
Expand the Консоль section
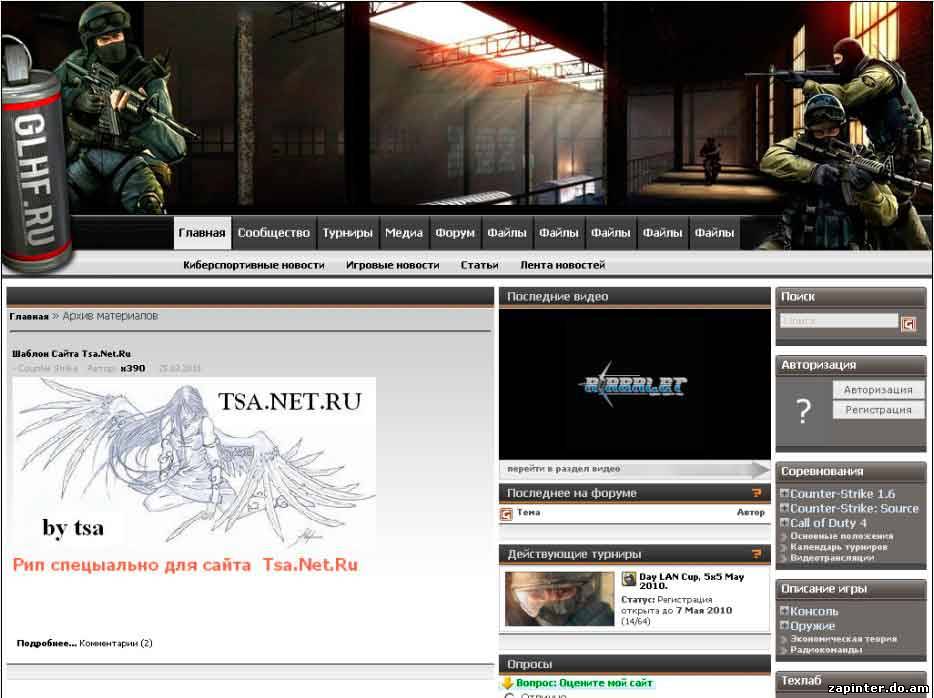coord(784,610)
